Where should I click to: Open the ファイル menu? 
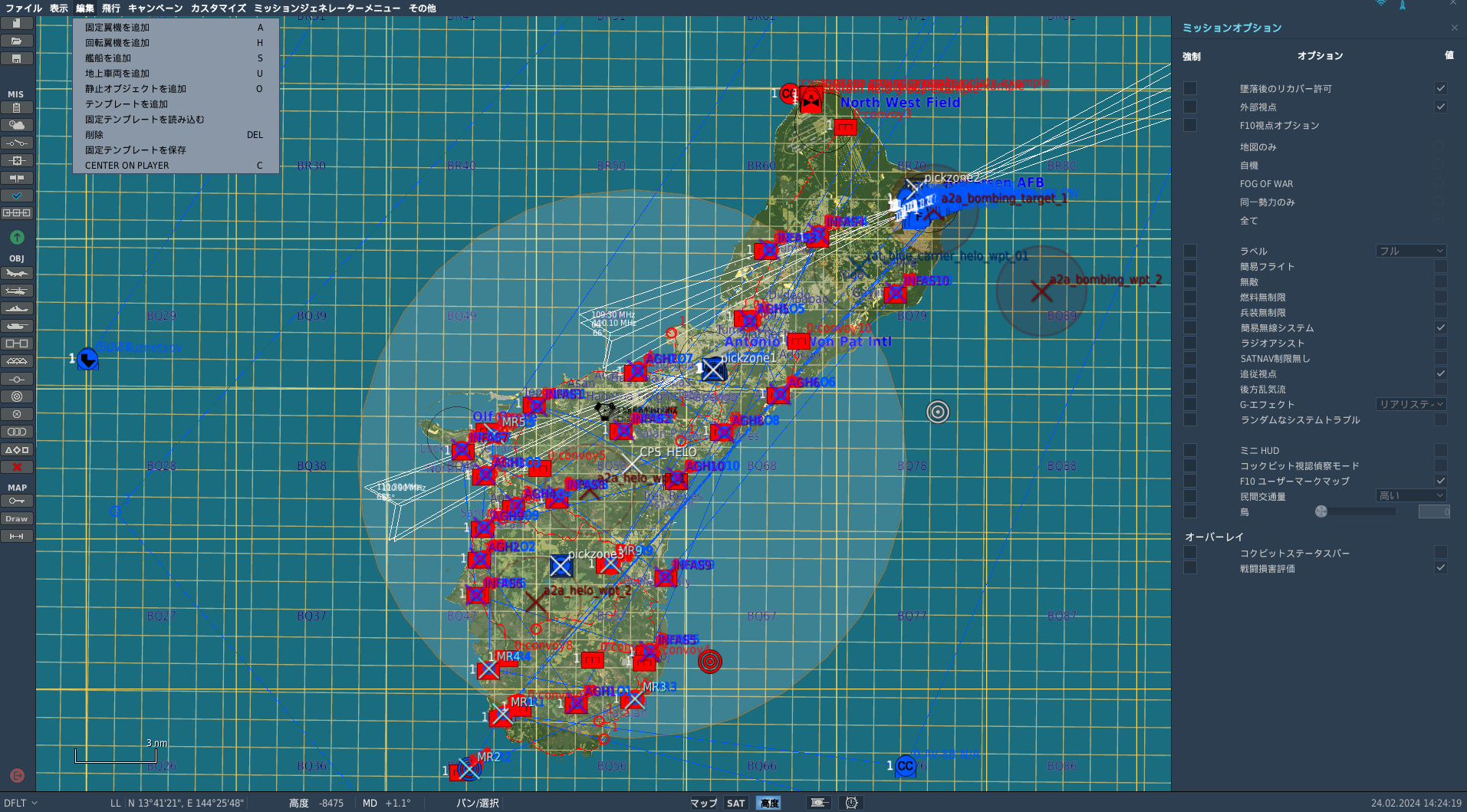23,8
